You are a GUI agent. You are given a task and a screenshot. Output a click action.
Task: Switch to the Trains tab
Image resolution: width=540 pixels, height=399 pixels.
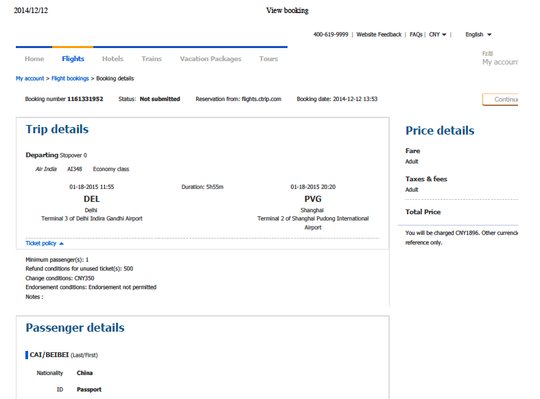click(x=151, y=59)
